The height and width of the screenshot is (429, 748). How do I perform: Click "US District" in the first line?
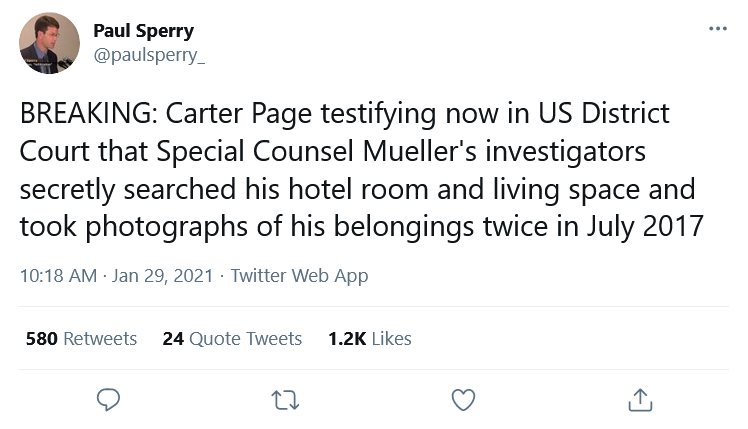[x=604, y=114]
